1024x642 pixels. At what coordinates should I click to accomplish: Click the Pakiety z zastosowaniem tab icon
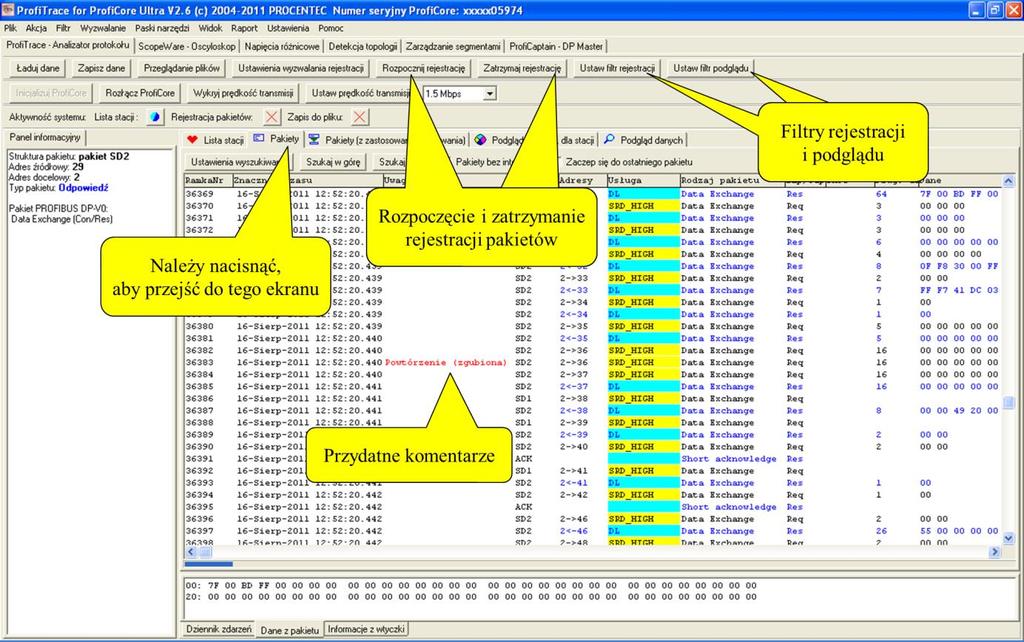point(314,140)
